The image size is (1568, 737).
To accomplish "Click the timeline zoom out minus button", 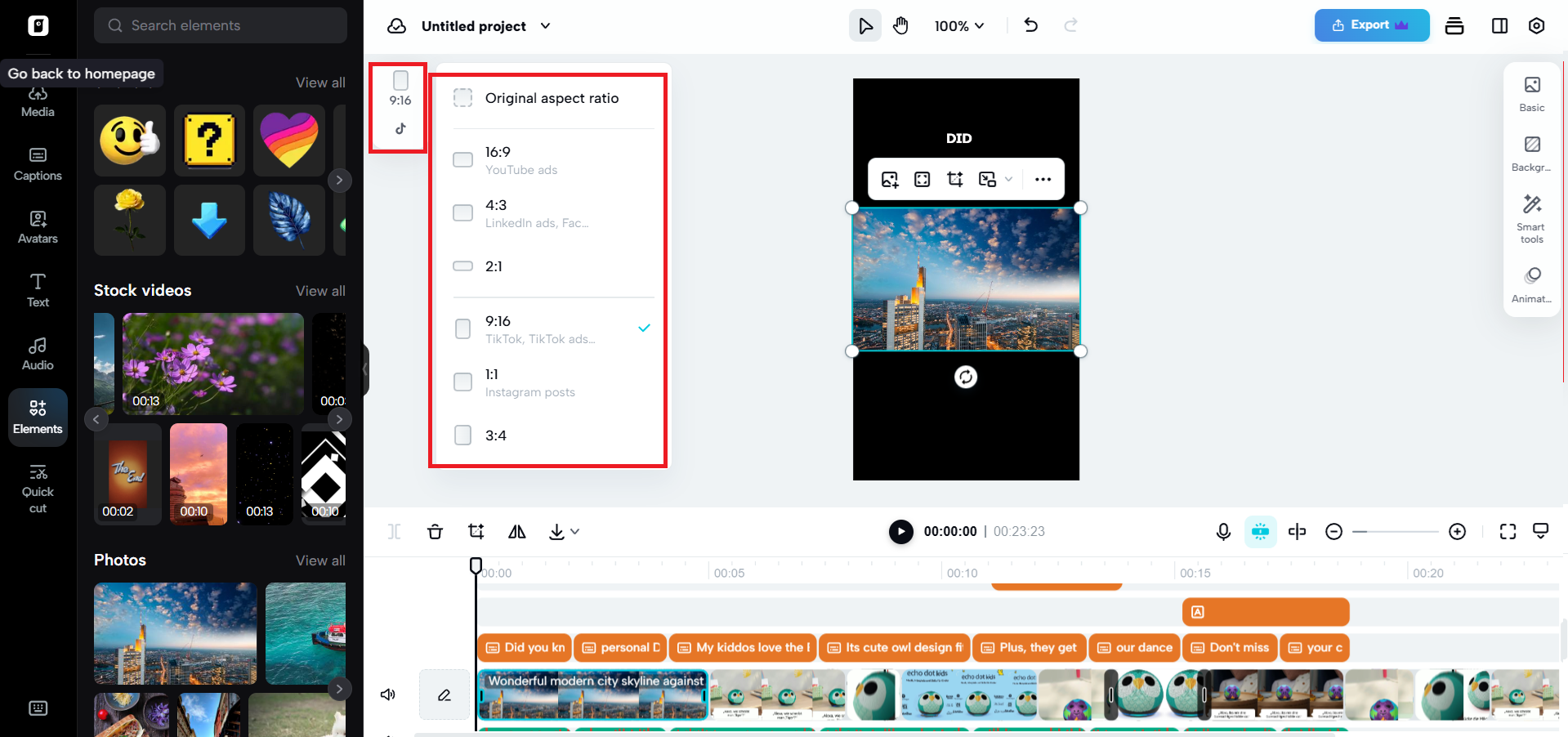I will point(1333,532).
